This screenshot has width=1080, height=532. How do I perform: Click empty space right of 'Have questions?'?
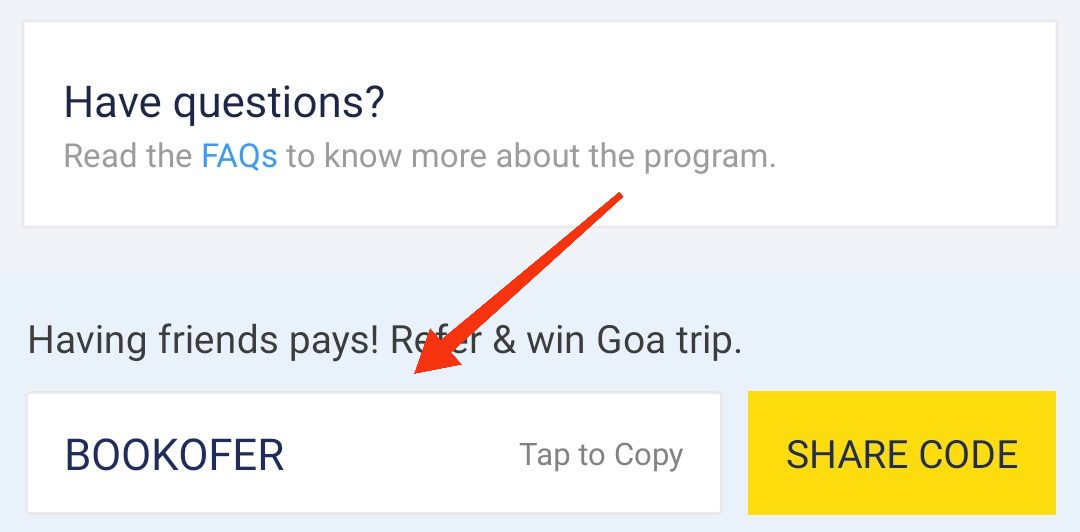700,102
